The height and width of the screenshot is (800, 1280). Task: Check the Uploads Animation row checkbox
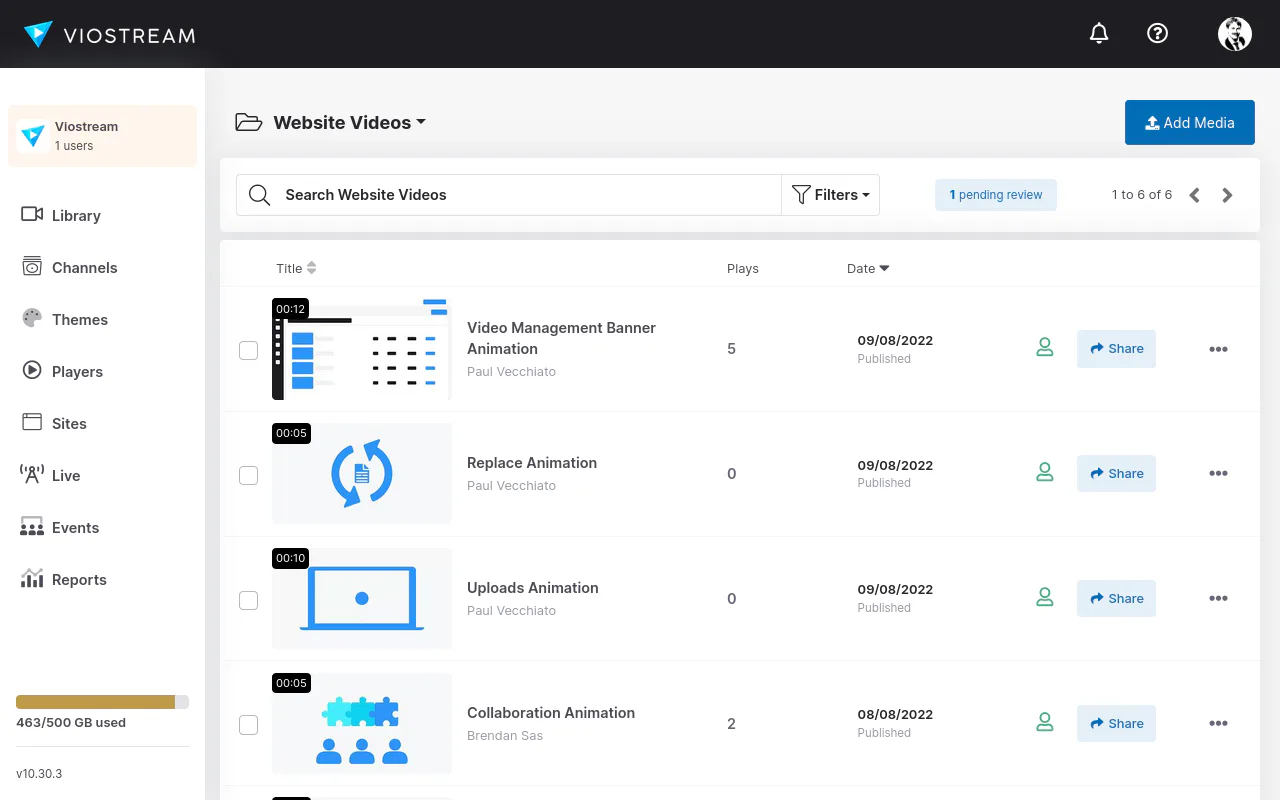[x=248, y=600]
